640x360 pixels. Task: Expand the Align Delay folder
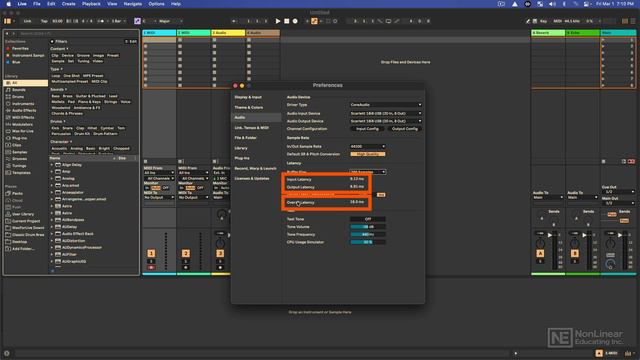tap(52, 165)
